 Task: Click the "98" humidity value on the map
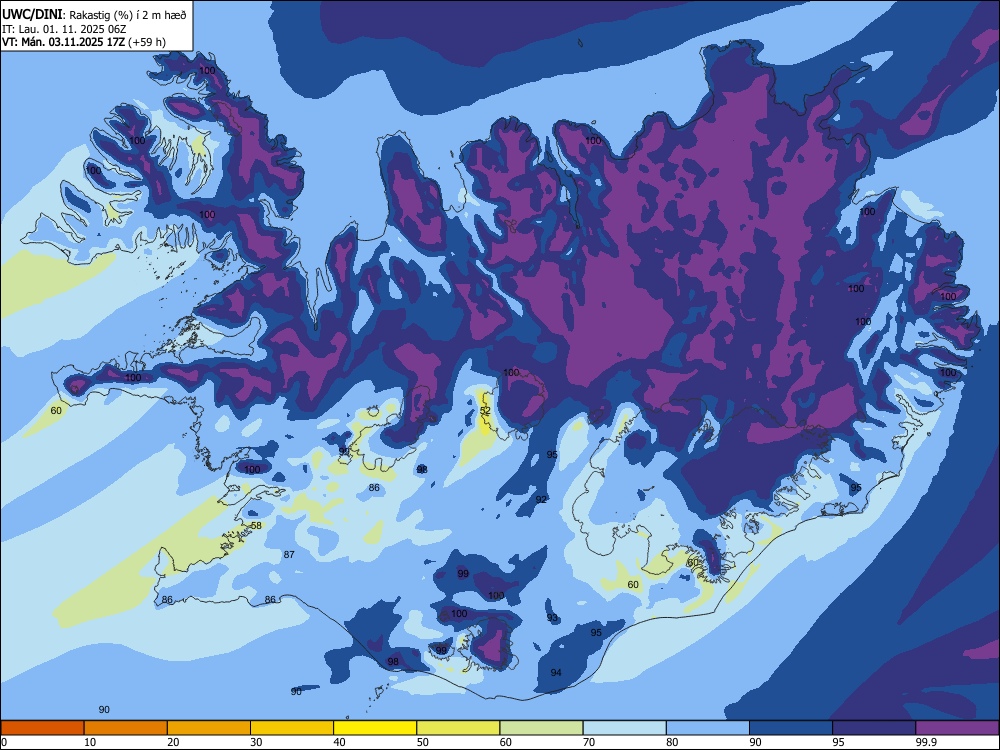[393, 662]
